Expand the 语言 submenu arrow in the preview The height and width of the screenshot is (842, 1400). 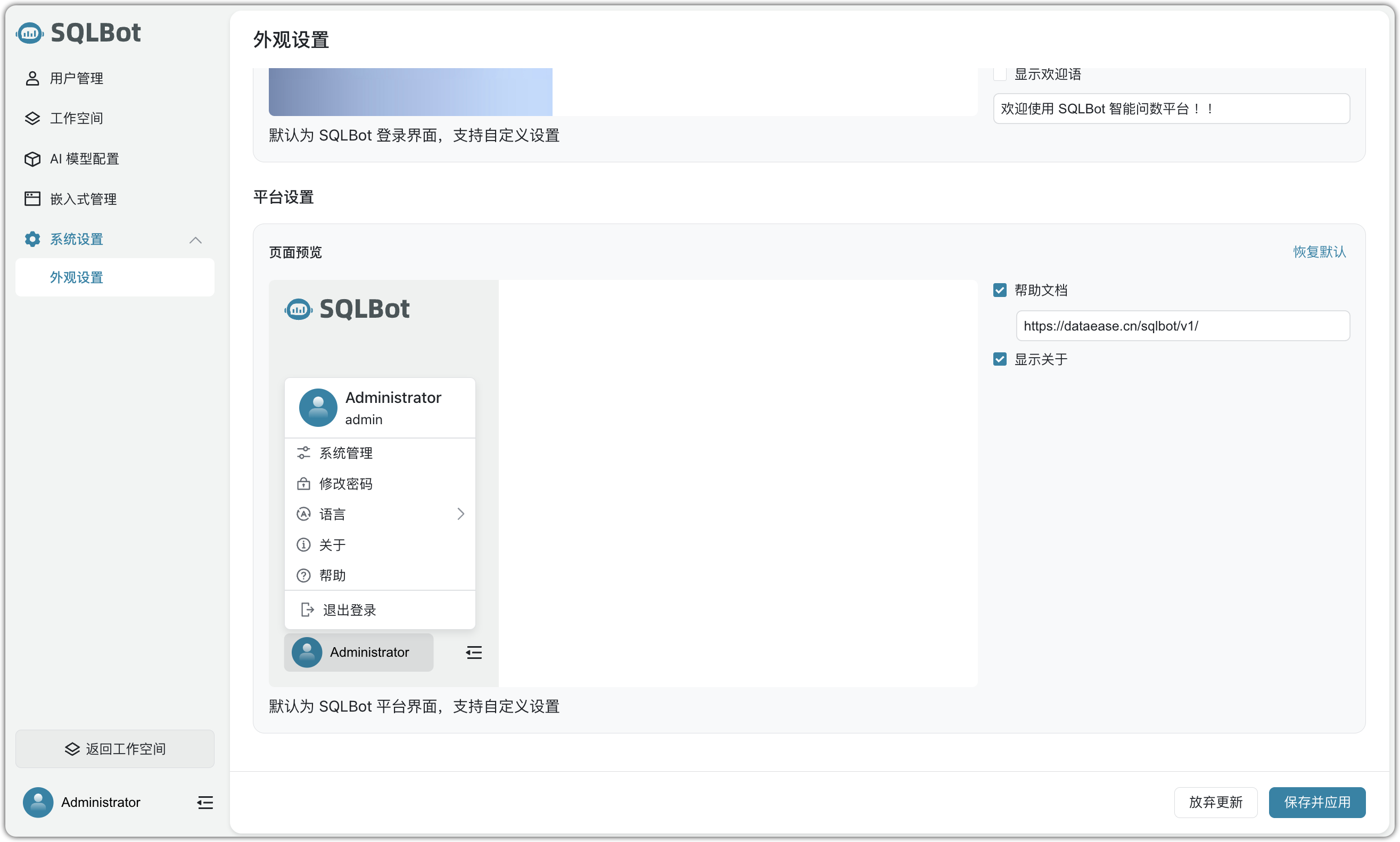pyautogui.click(x=460, y=514)
